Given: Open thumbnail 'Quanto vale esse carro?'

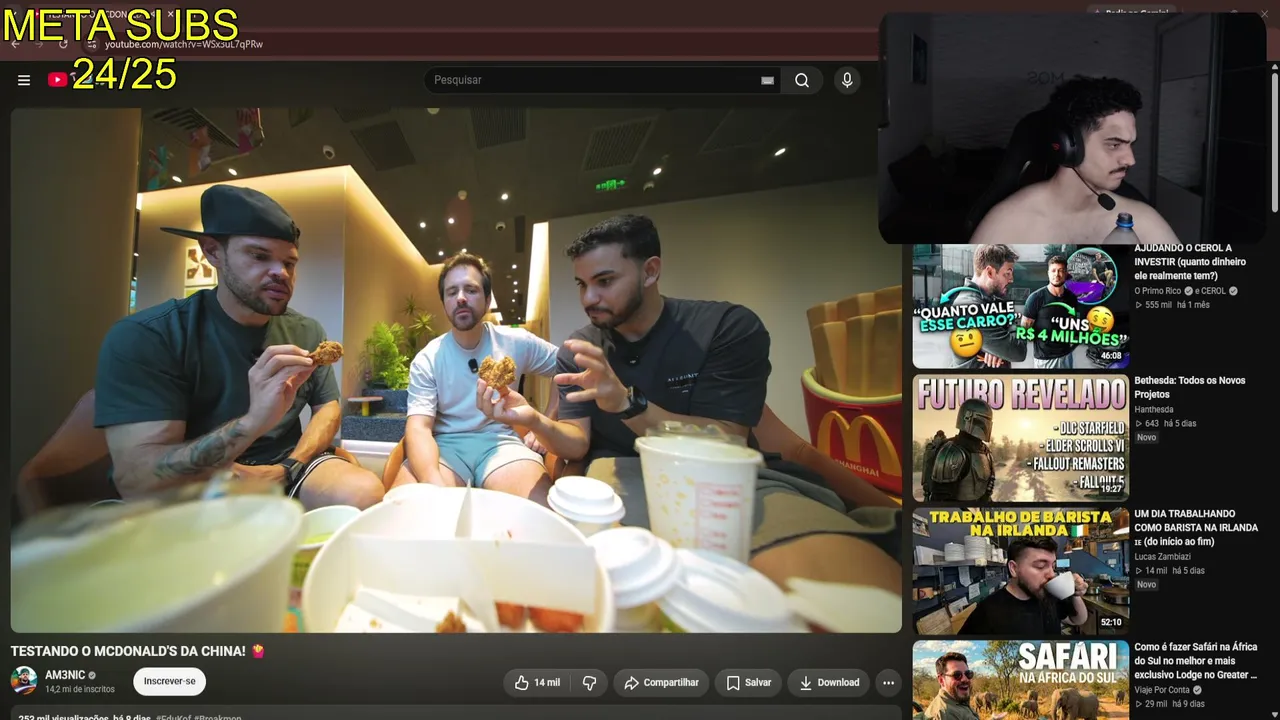Looking at the screenshot, I should (x=1021, y=306).
